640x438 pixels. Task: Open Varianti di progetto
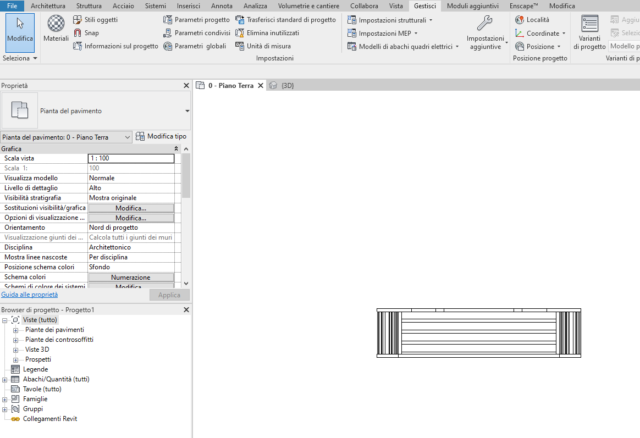(589, 33)
